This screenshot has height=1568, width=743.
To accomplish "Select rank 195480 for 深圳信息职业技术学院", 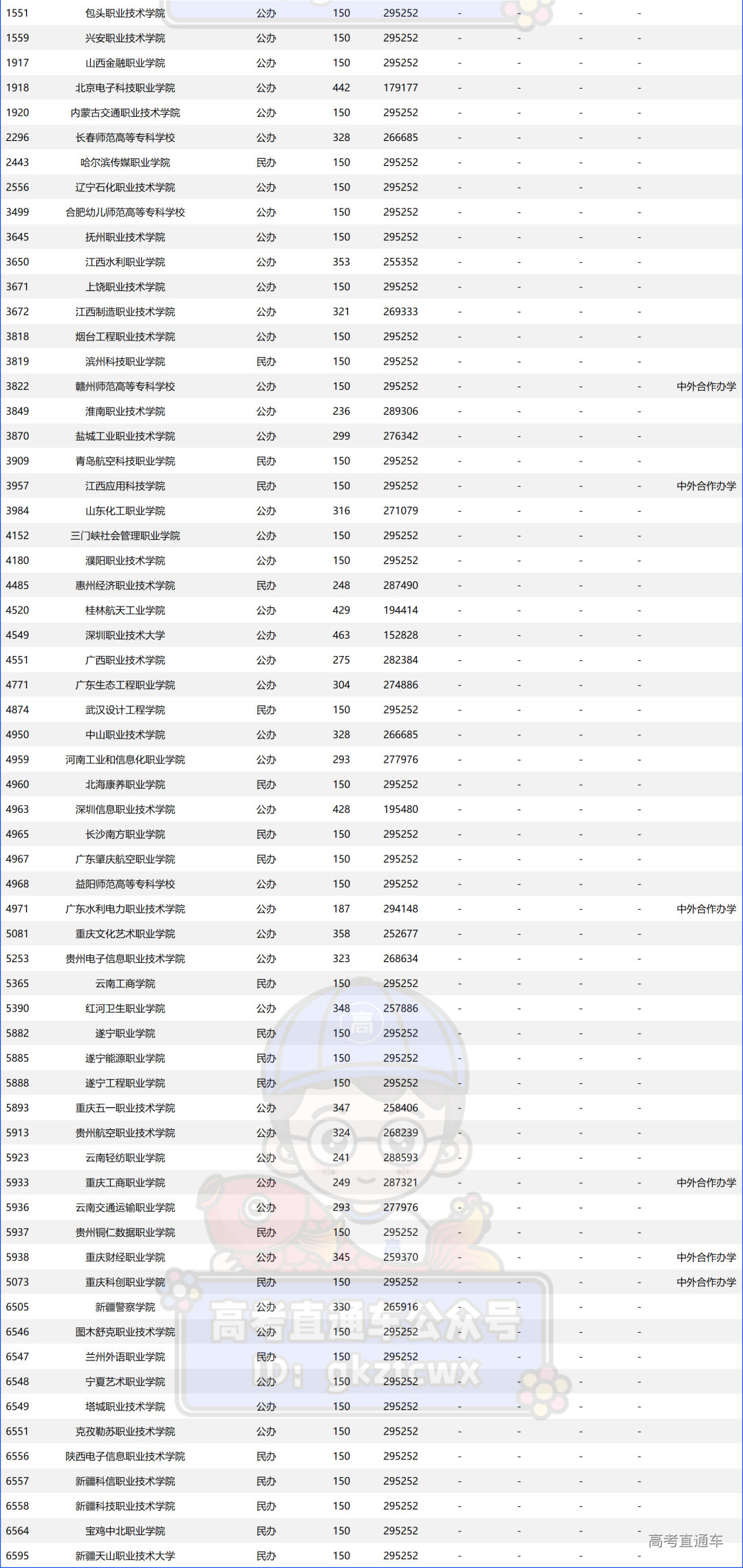I will [400, 809].
